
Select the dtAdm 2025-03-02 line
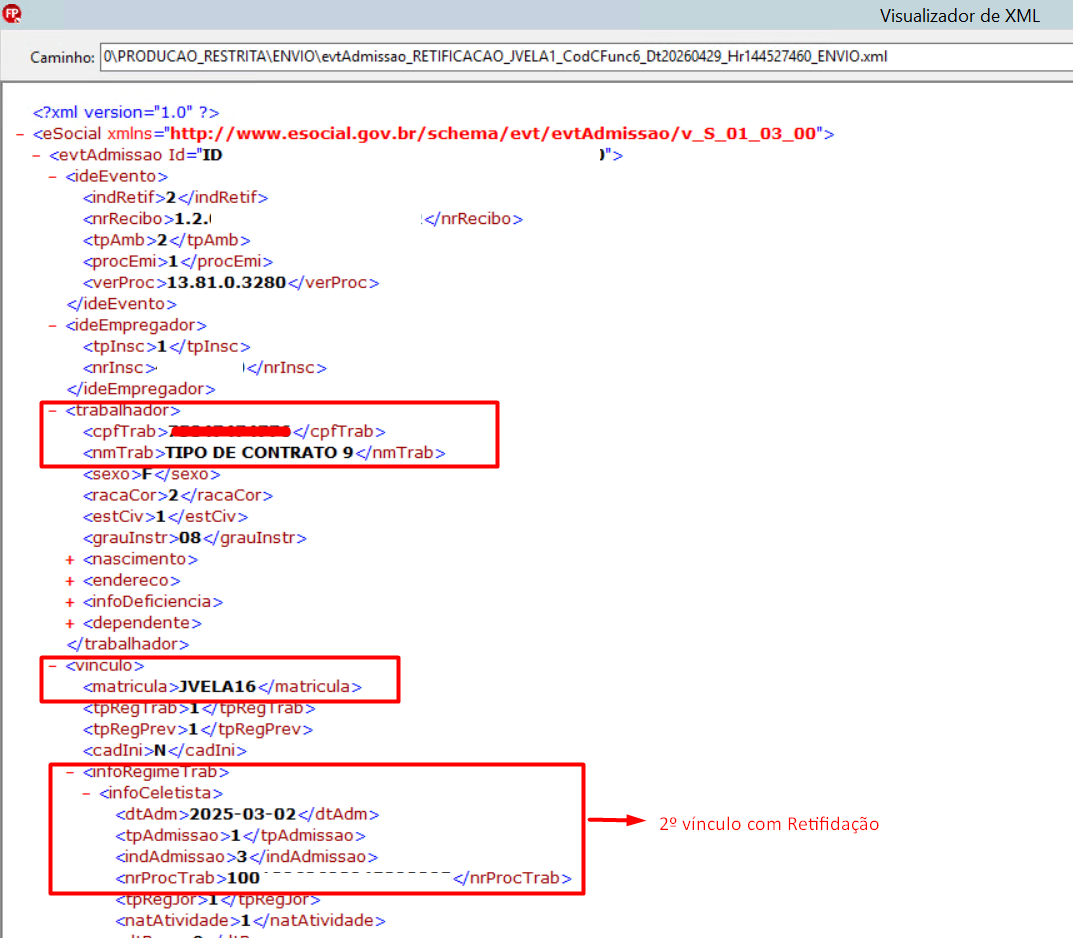coord(248,814)
